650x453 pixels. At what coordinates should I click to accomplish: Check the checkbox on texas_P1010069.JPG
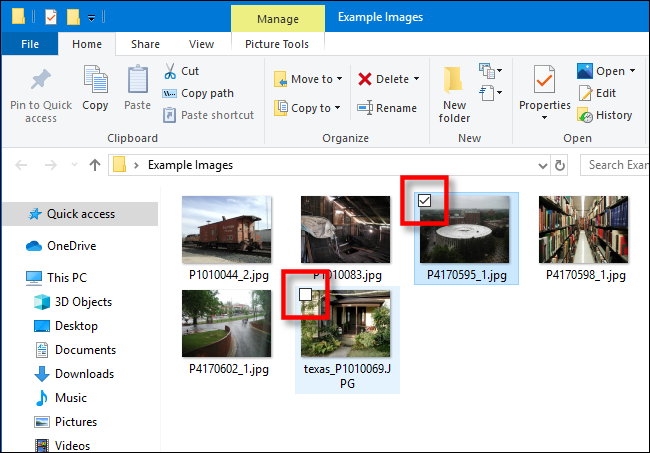tap(306, 294)
